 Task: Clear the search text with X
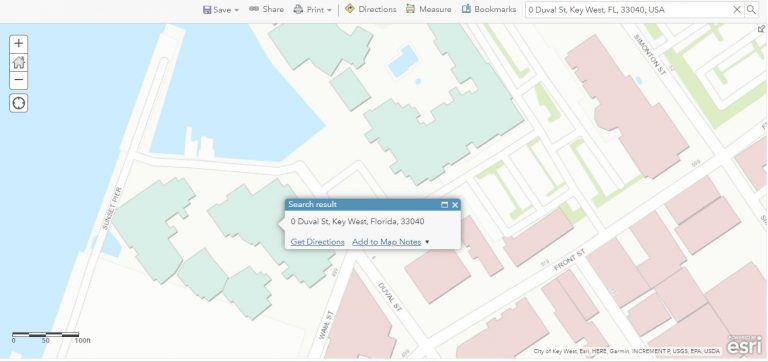tap(737, 9)
